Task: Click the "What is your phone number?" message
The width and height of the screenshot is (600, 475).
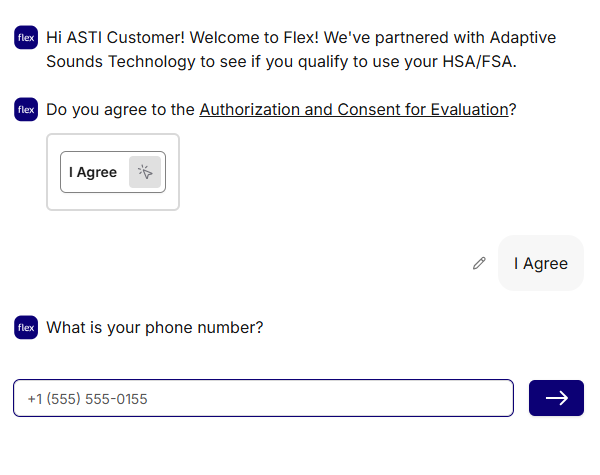Action: point(155,327)
